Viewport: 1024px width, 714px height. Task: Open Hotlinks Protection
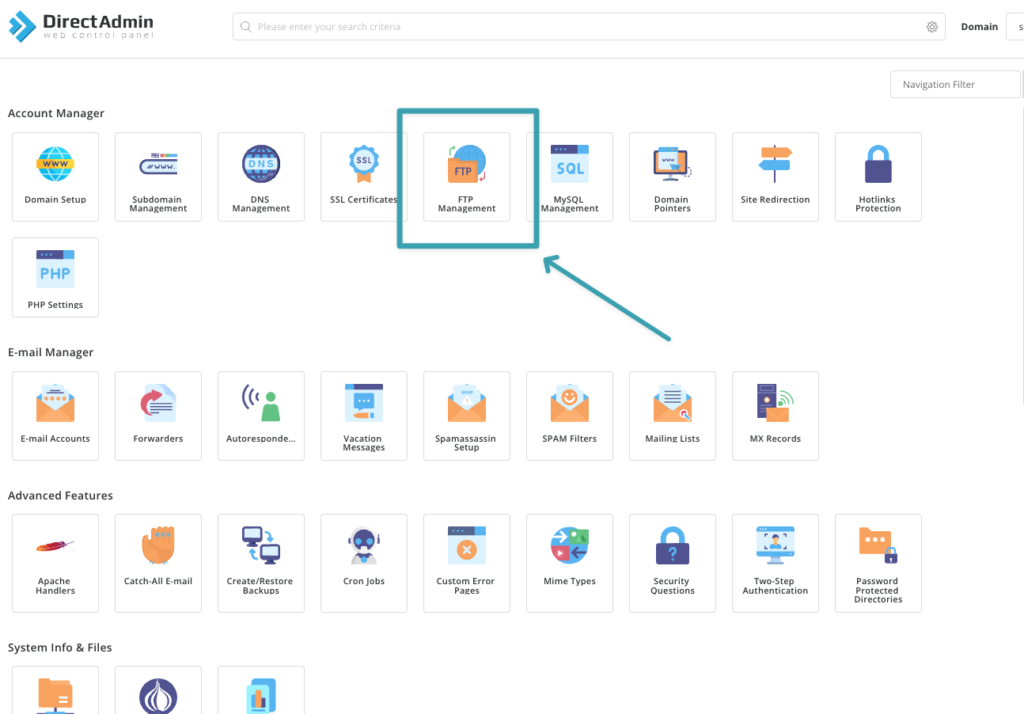tap(878, 177)
